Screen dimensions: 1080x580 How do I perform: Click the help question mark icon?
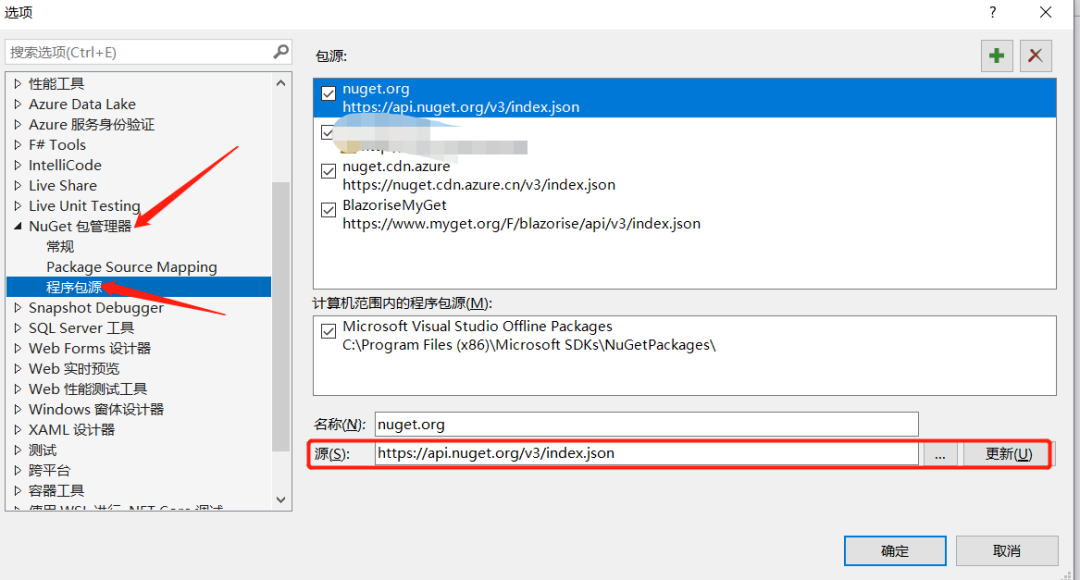click(993, 12)
